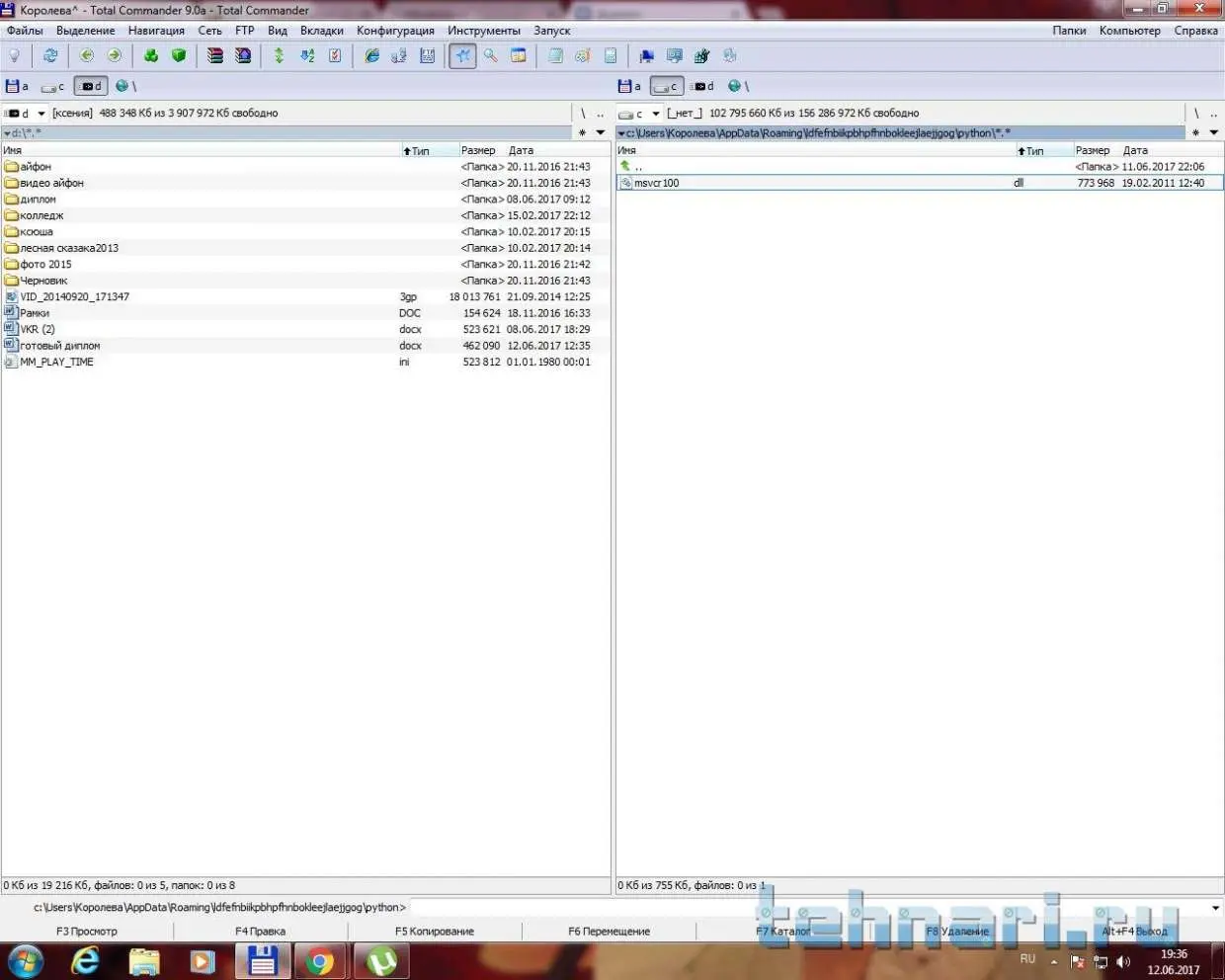Click the window-layout icon after the magnifier

coord(519,56)
